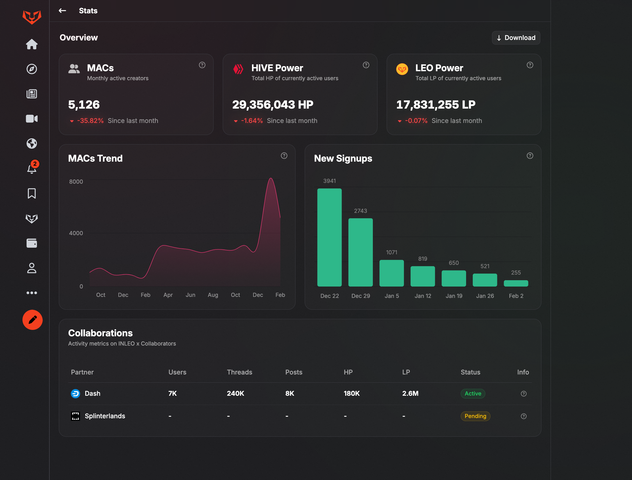This screenshot has height=480, width=632.
Task: Open the globe icon in sidebar
Action: [x=32, y=143]
